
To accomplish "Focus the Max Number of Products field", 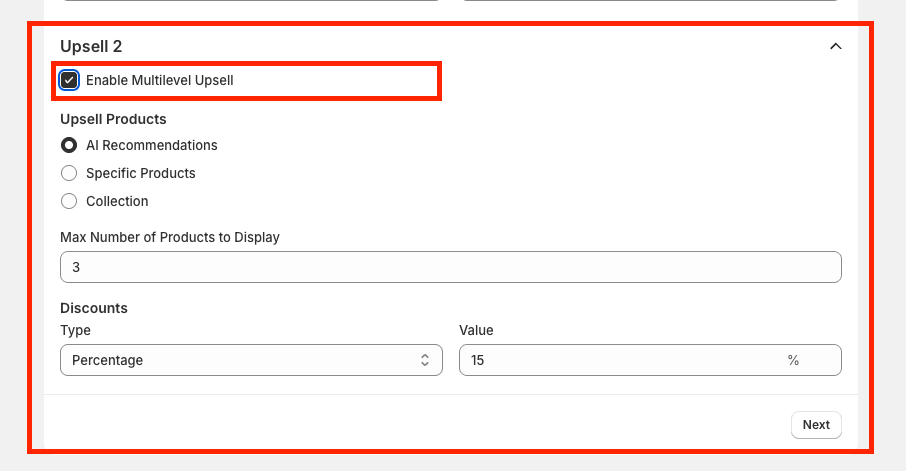I will click(x=450, y=268).
